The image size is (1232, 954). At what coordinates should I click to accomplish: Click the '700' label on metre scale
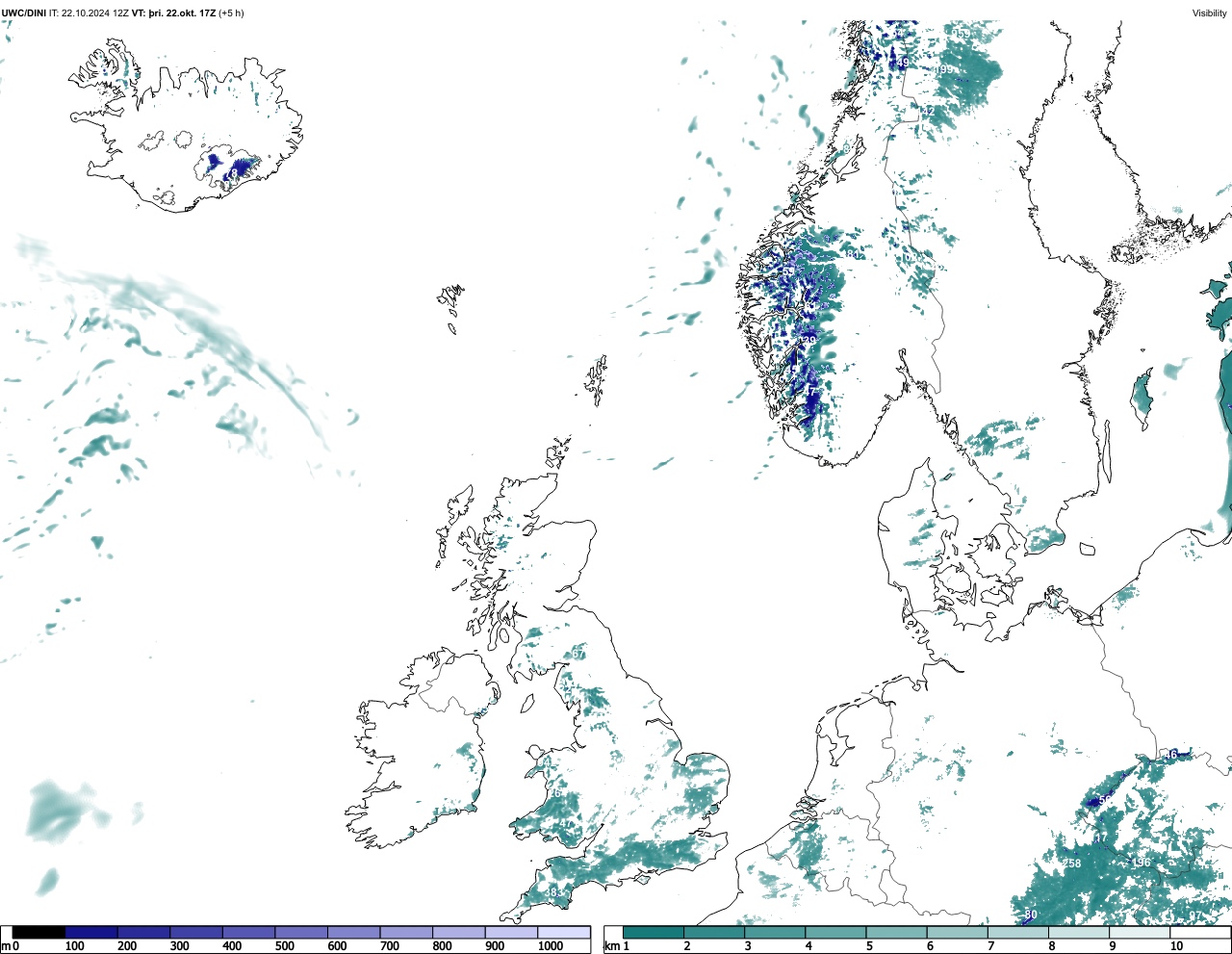coord(389,946)
